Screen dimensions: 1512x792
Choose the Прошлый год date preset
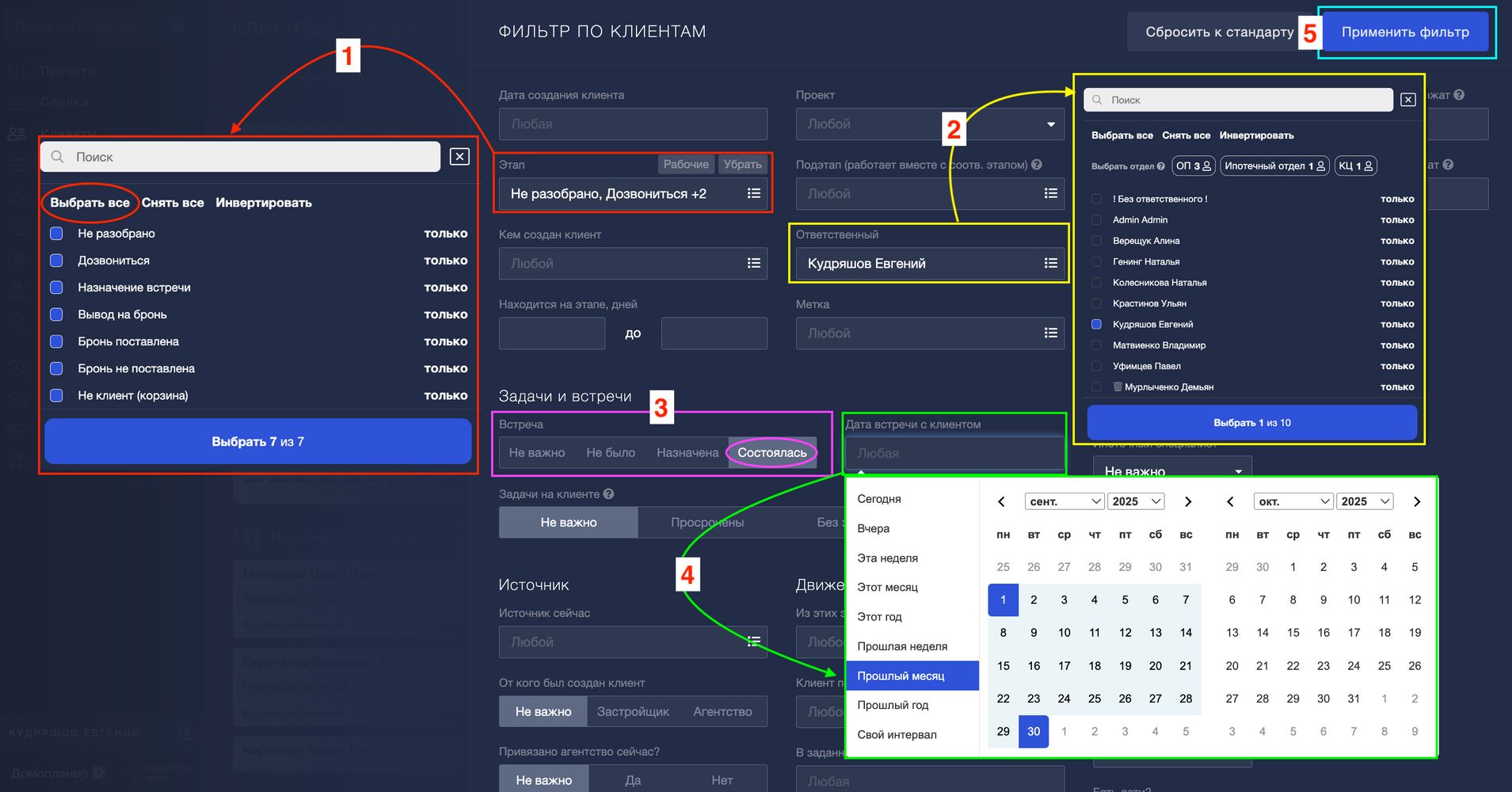913,705
